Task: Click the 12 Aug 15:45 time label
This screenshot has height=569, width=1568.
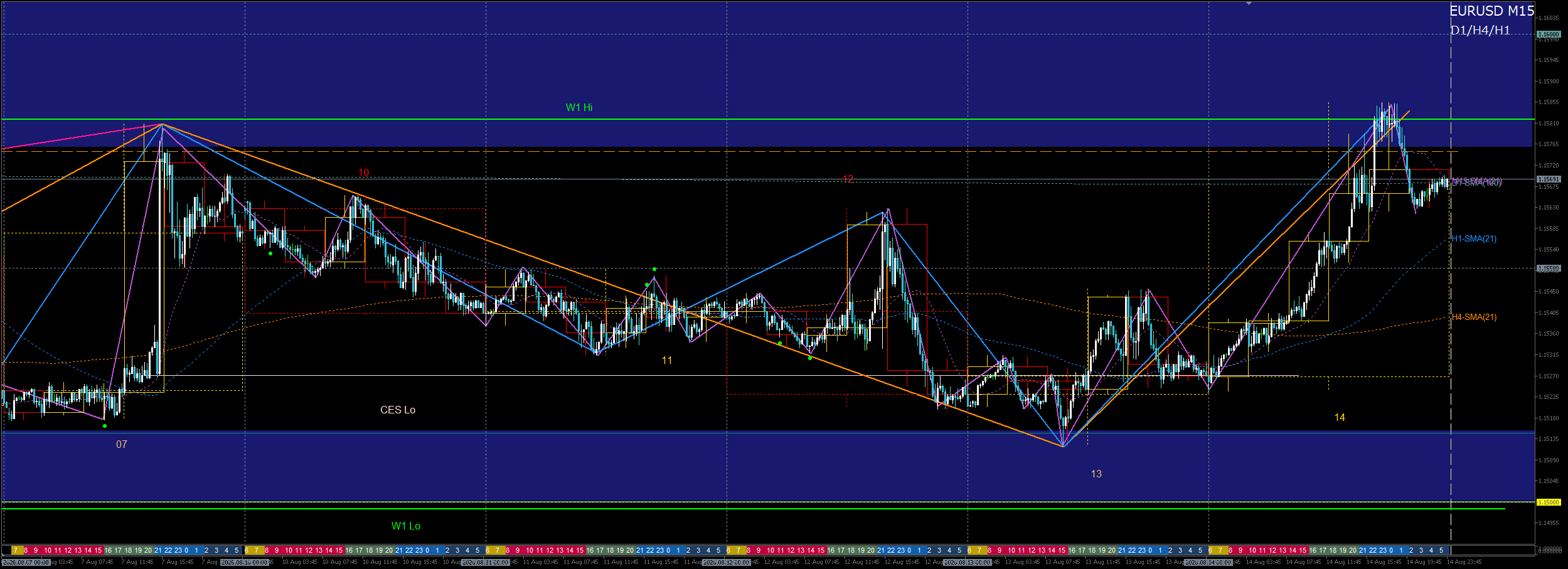Action: (902, 562)
